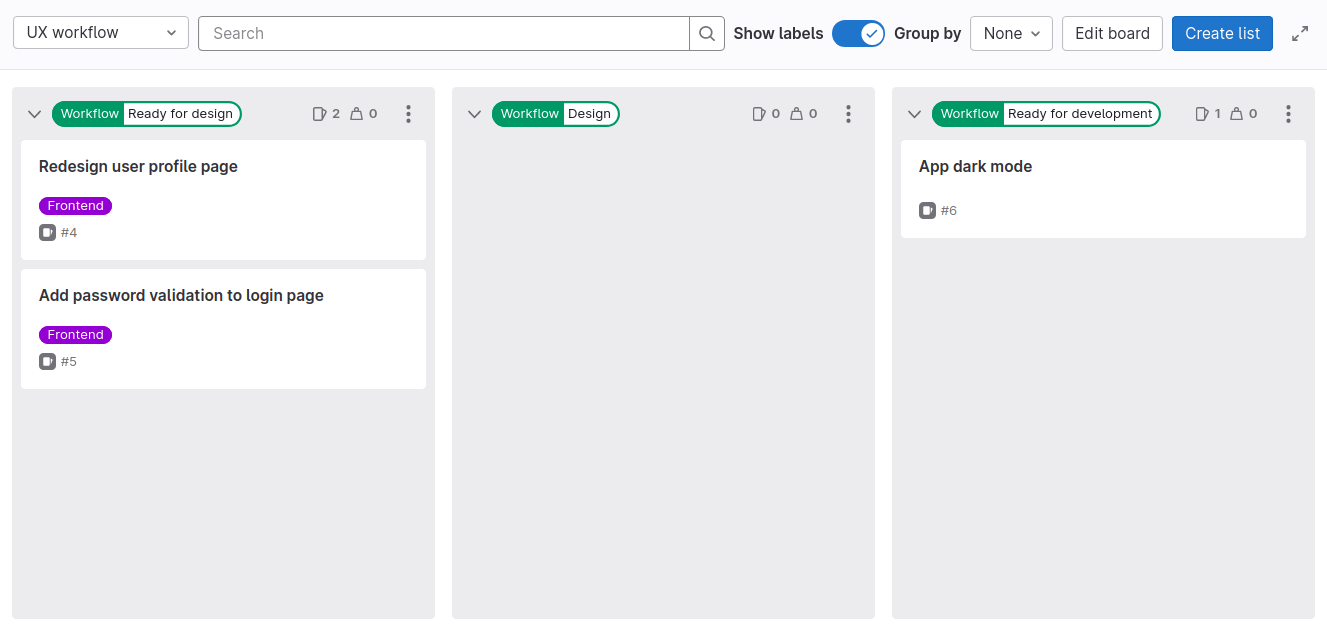Image resolution: width=1327 pixels, height=630 pixels.
Task: Open the UX workflow board selector dropdown
Action: pos(100,32)
